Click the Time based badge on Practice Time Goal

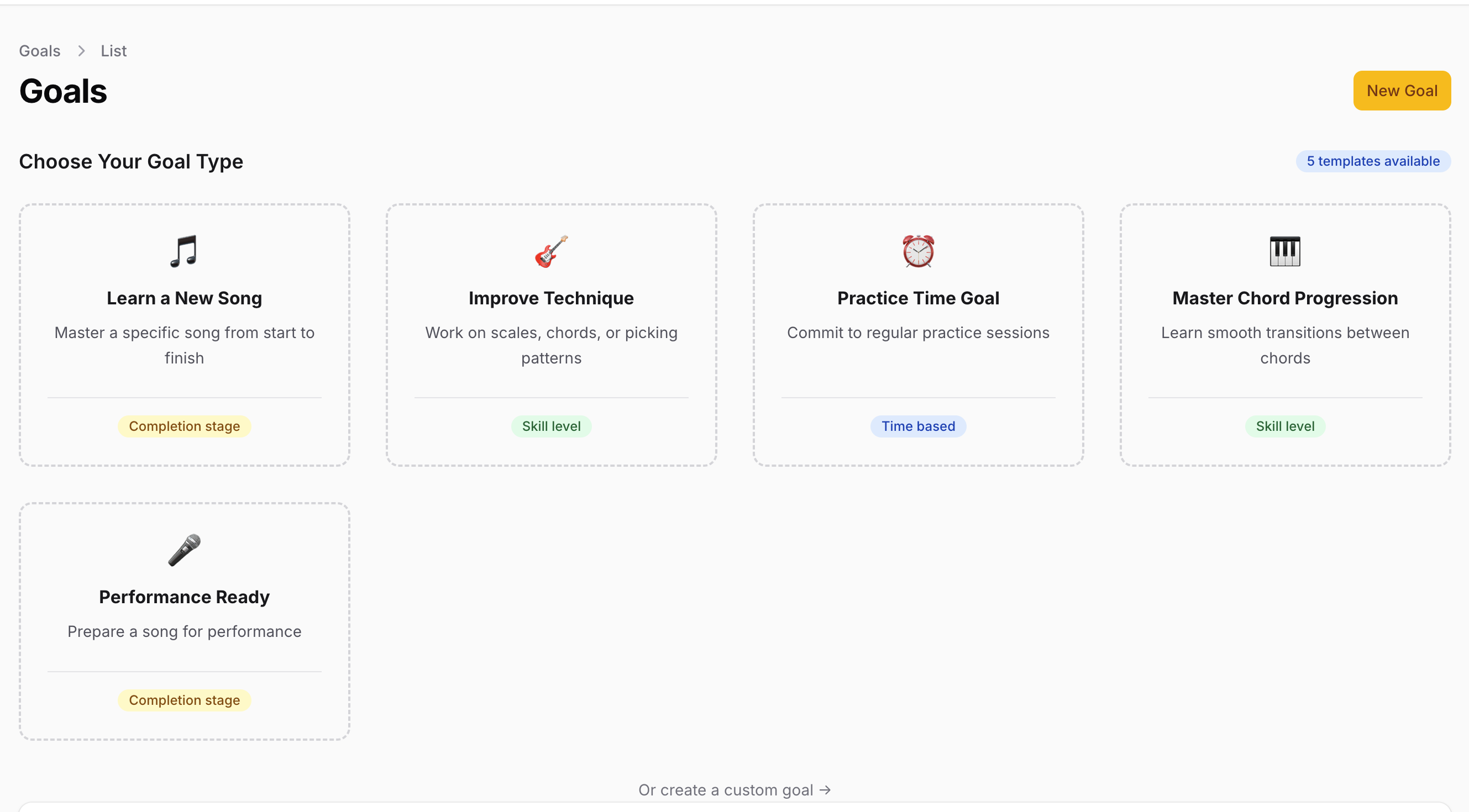pyautogui.click(x=917, y=426)
